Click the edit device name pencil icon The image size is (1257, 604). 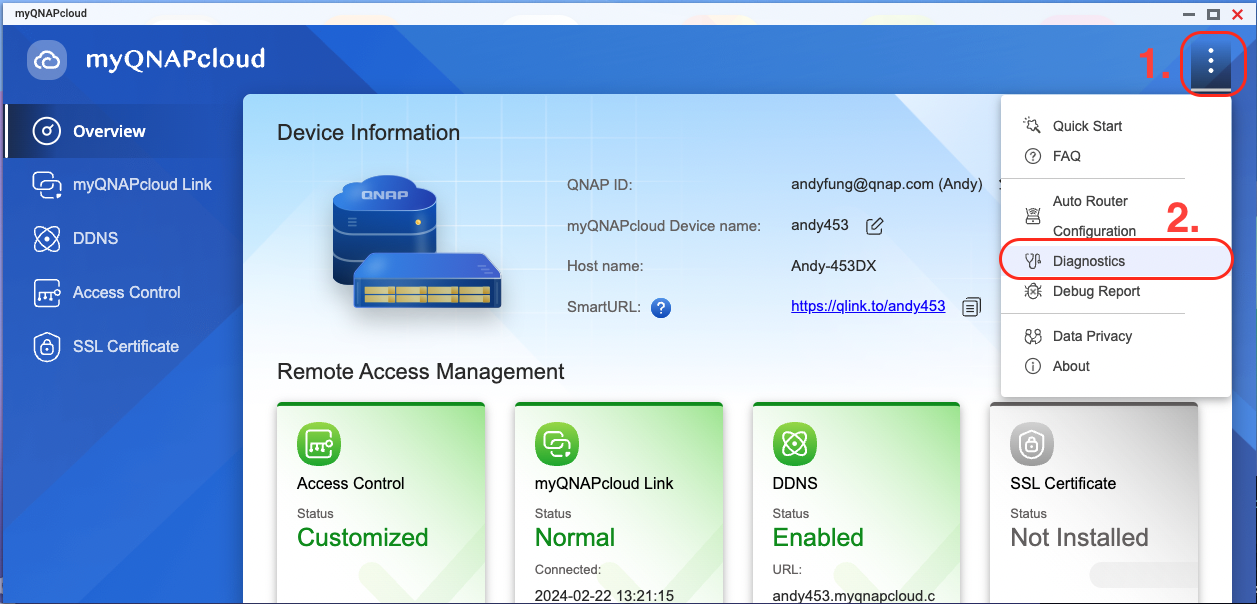(874, 226)
